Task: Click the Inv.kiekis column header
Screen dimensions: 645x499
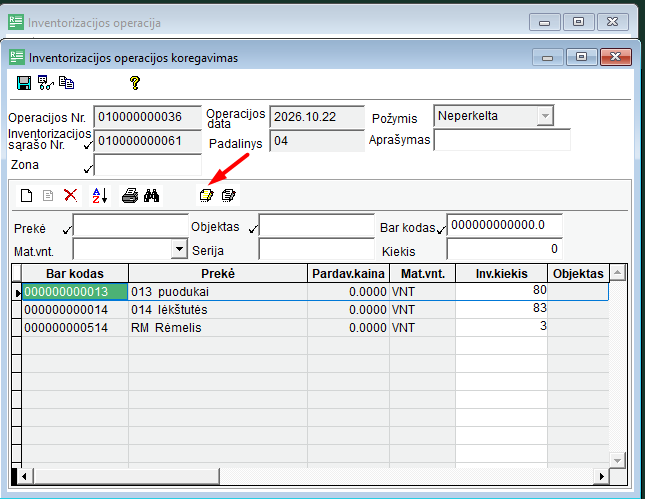Action: [501, 274]
